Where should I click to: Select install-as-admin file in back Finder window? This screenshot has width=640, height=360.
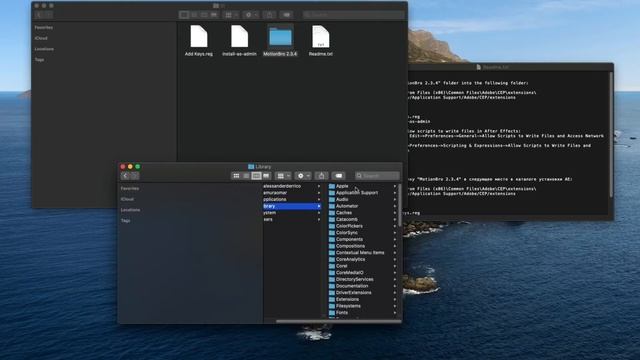pos(239,40)
